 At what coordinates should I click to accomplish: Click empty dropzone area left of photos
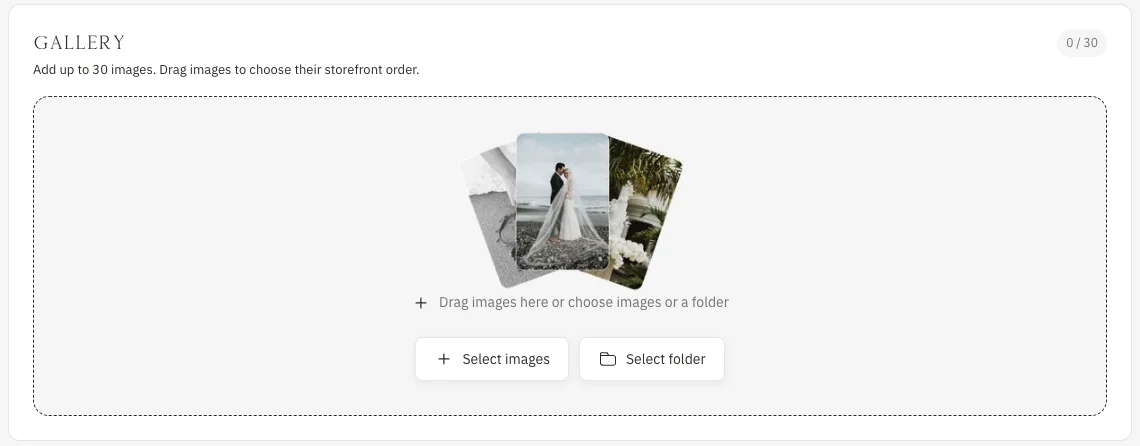[247, 218]
